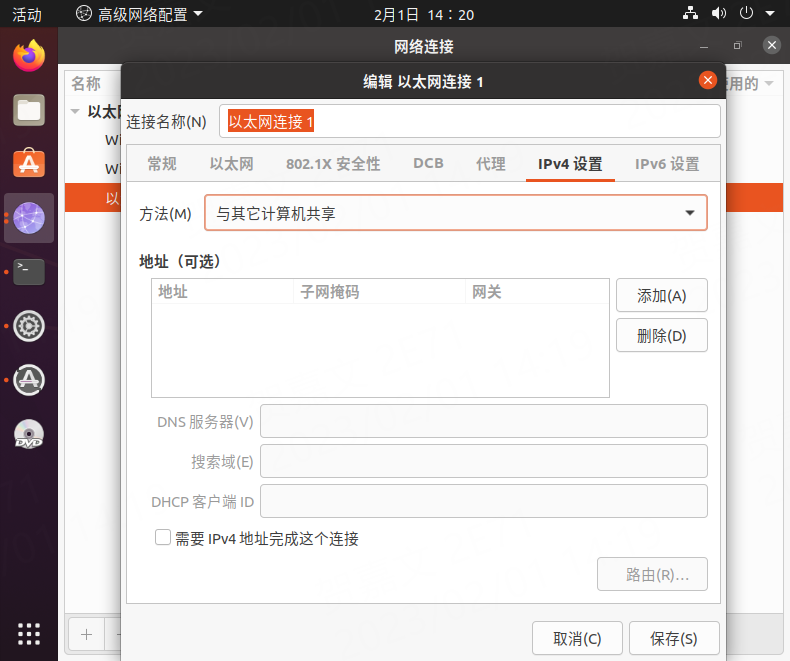
Task: Click 保存(S) to save the connection
Action: click(674, 638)
